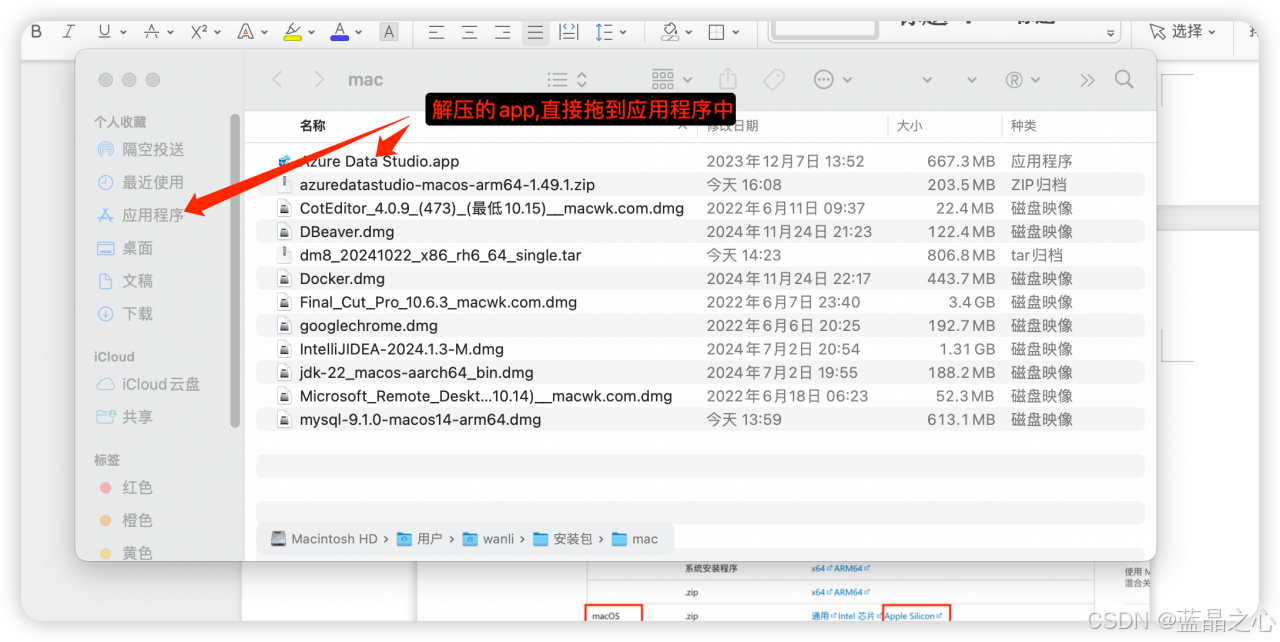Select jdk-22_macos-aarch64_bin.dmg
Image resolution: width=1280 pixels, height=642 pixels.
pyautogui.click(x=700, y=373)
